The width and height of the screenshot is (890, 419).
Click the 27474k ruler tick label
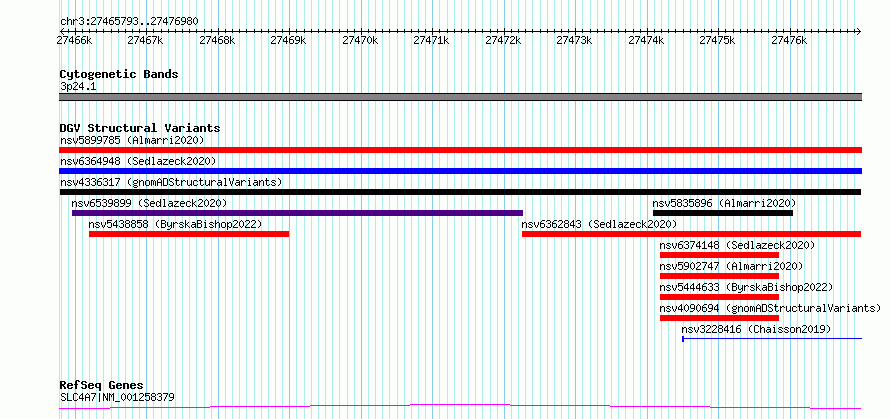(646, 40)
